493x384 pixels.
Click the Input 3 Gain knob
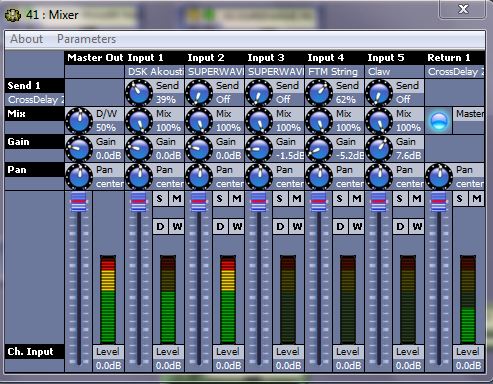(x=259, y=149)
